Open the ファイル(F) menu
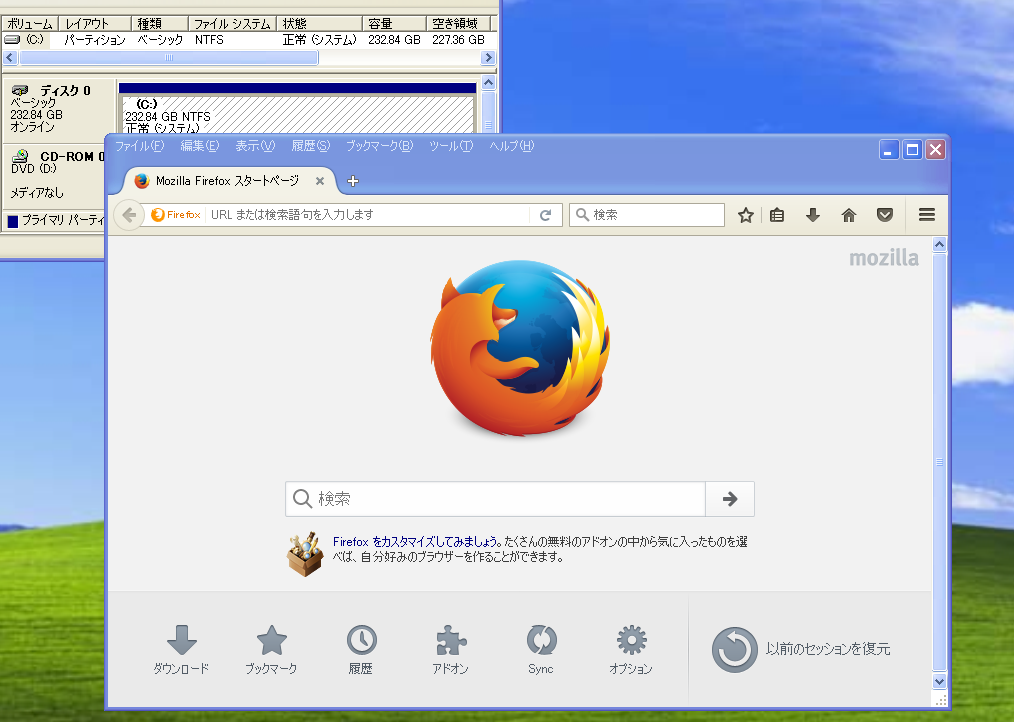The width and height of the screenshot is (1014, 722). tap(139, 146)
